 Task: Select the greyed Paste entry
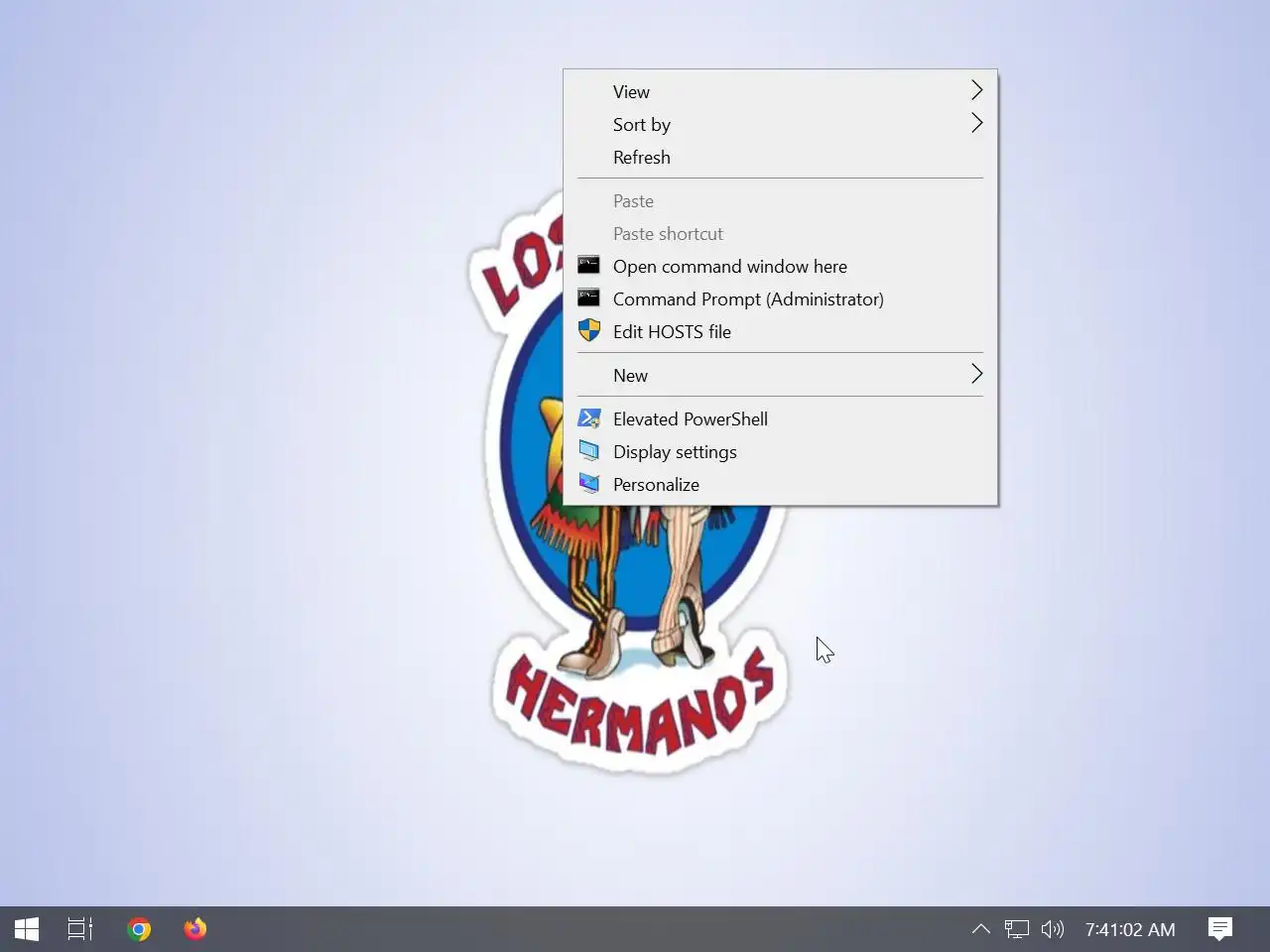[x=780, y=200]
